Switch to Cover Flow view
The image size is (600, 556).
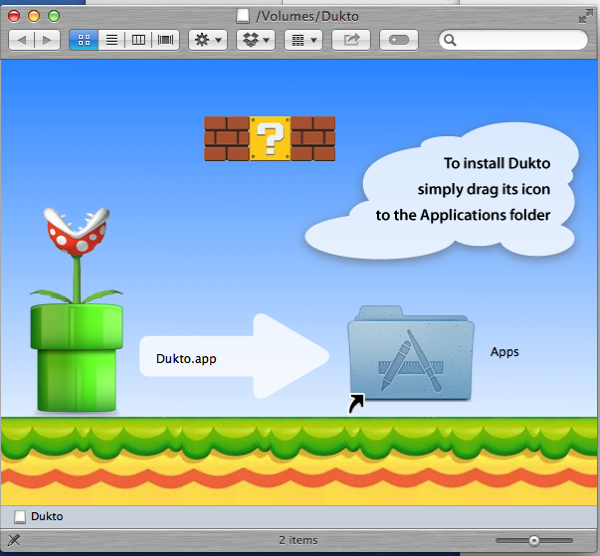165,40
